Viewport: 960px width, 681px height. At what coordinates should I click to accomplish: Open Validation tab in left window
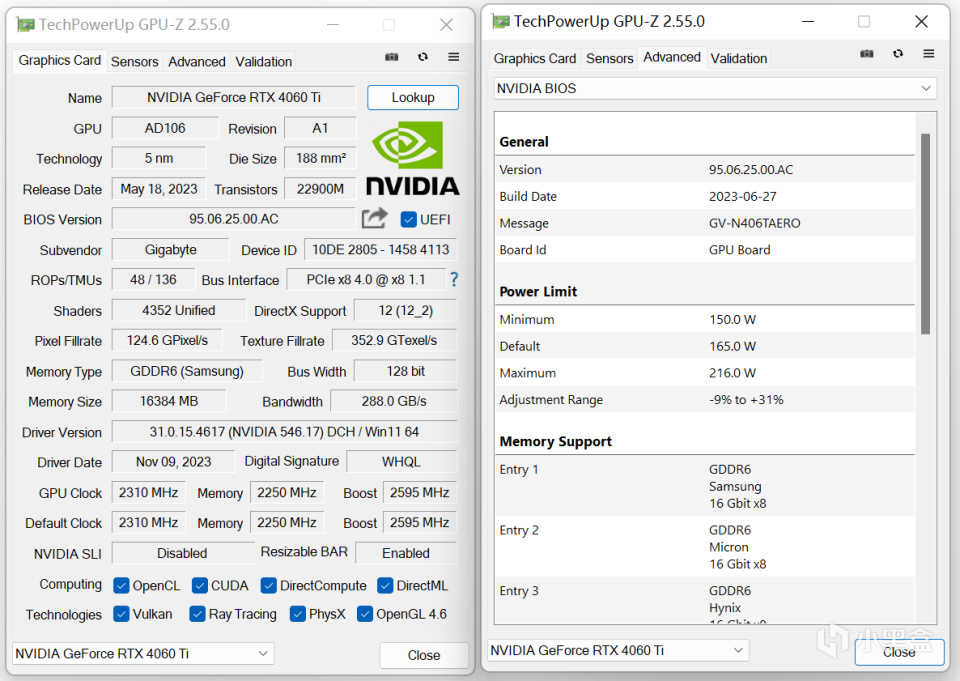click(264, 62)
